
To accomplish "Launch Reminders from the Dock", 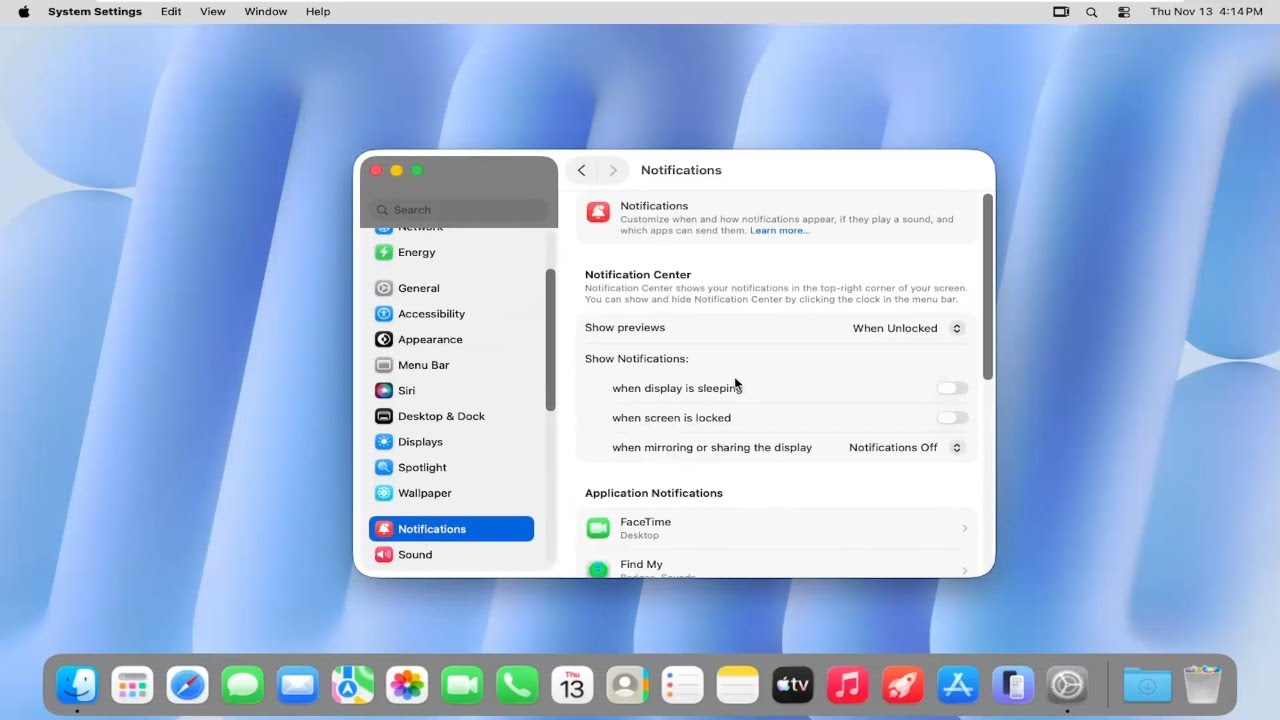I will click(683, 685).
